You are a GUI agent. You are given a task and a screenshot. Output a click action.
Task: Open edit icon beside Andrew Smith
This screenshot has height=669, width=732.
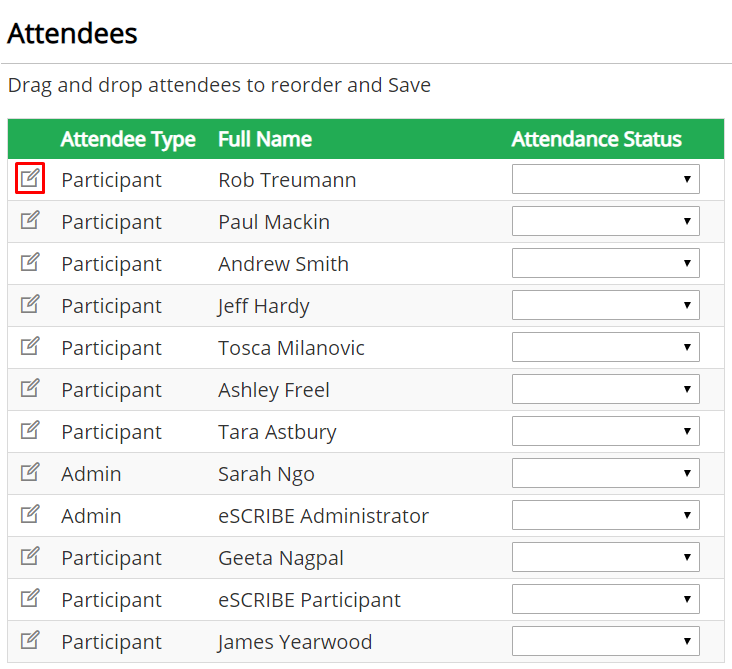(30, 262)
